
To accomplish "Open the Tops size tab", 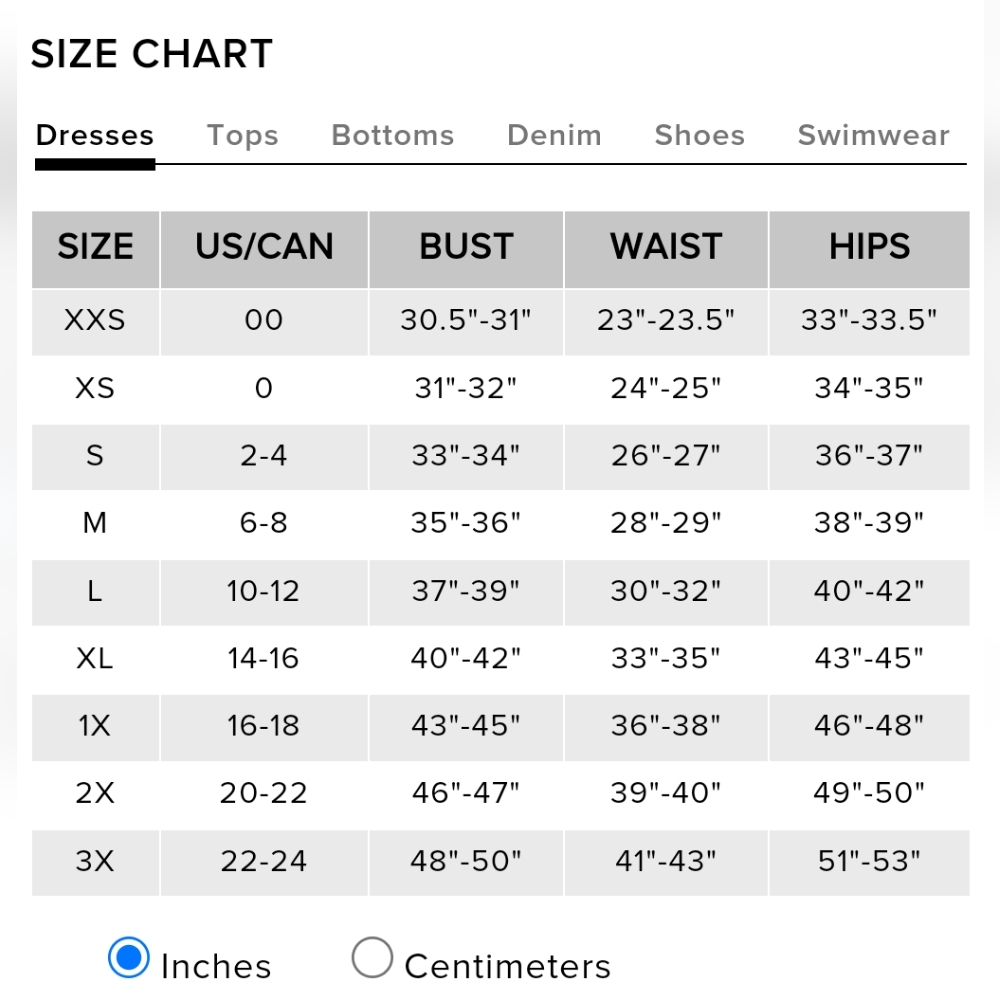I will coord(242,136).
